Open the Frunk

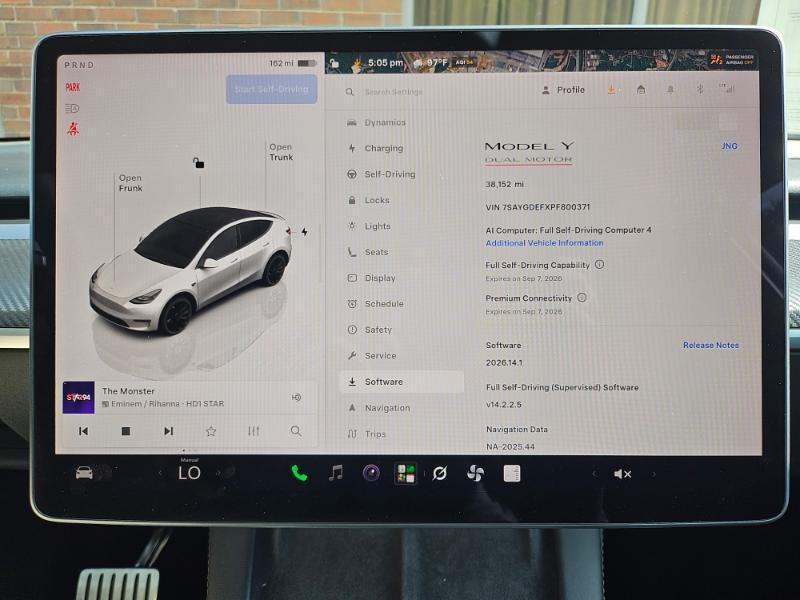(x=131, y=183)
